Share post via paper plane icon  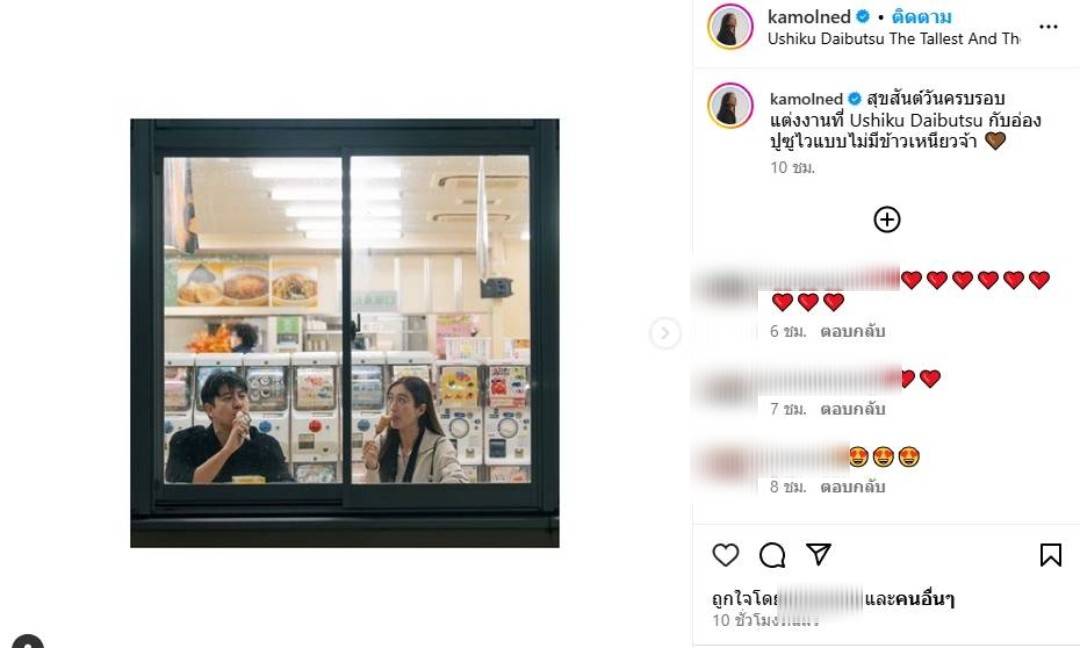click(818, 554)
